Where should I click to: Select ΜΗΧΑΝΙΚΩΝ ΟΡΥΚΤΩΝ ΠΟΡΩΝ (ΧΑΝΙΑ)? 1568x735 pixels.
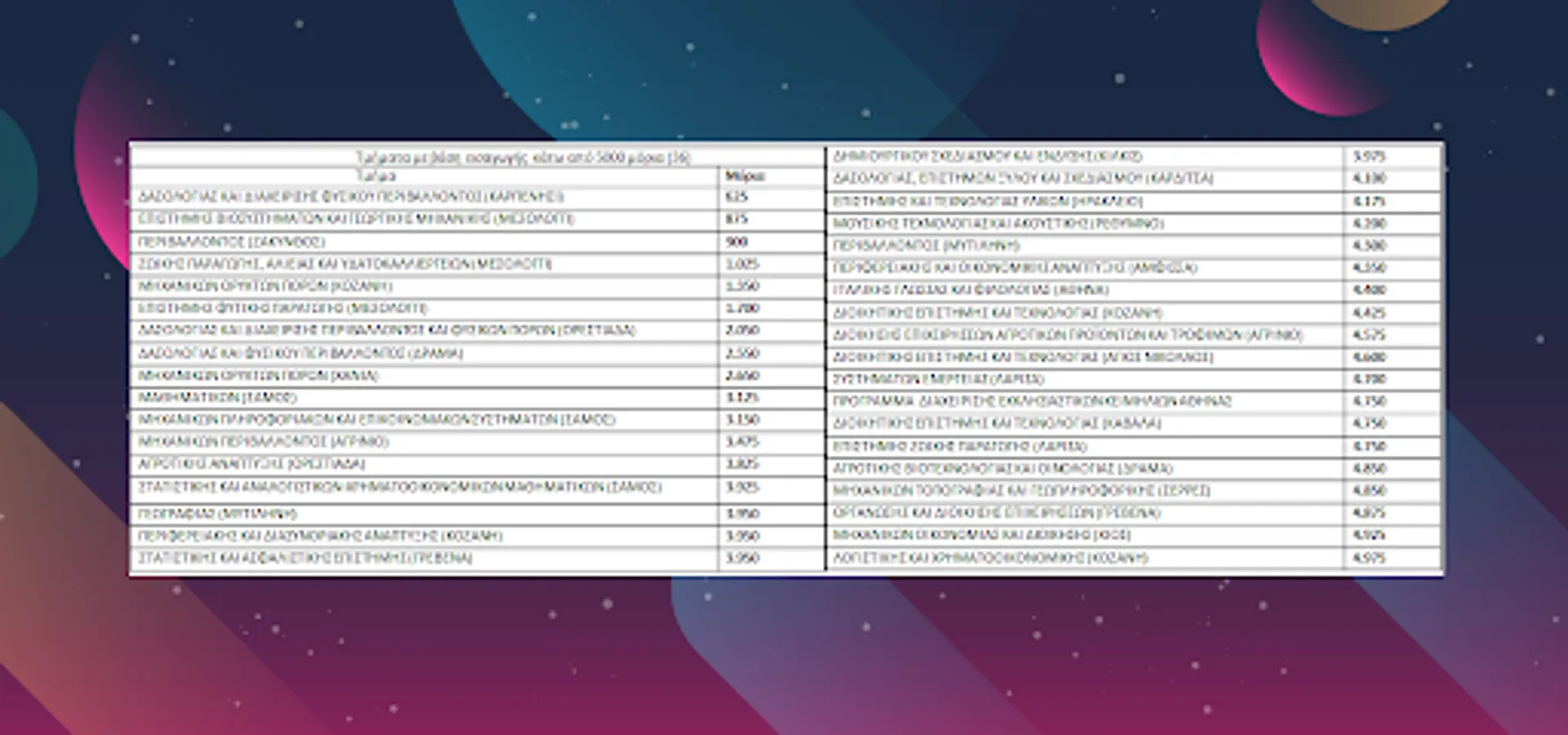click(x=258, y=376)
